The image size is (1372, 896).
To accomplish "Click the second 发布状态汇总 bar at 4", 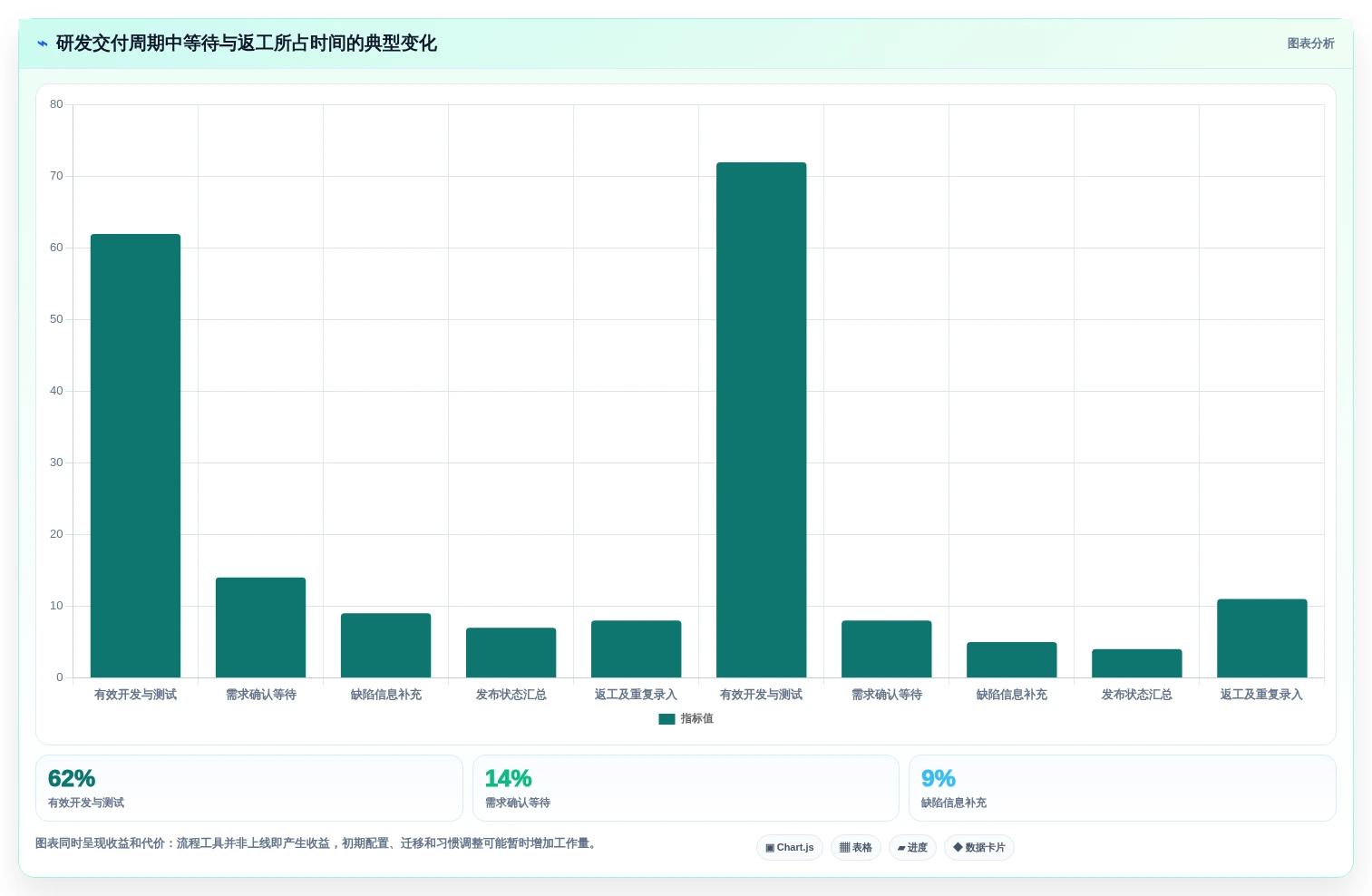I will tap(1136, 664).
